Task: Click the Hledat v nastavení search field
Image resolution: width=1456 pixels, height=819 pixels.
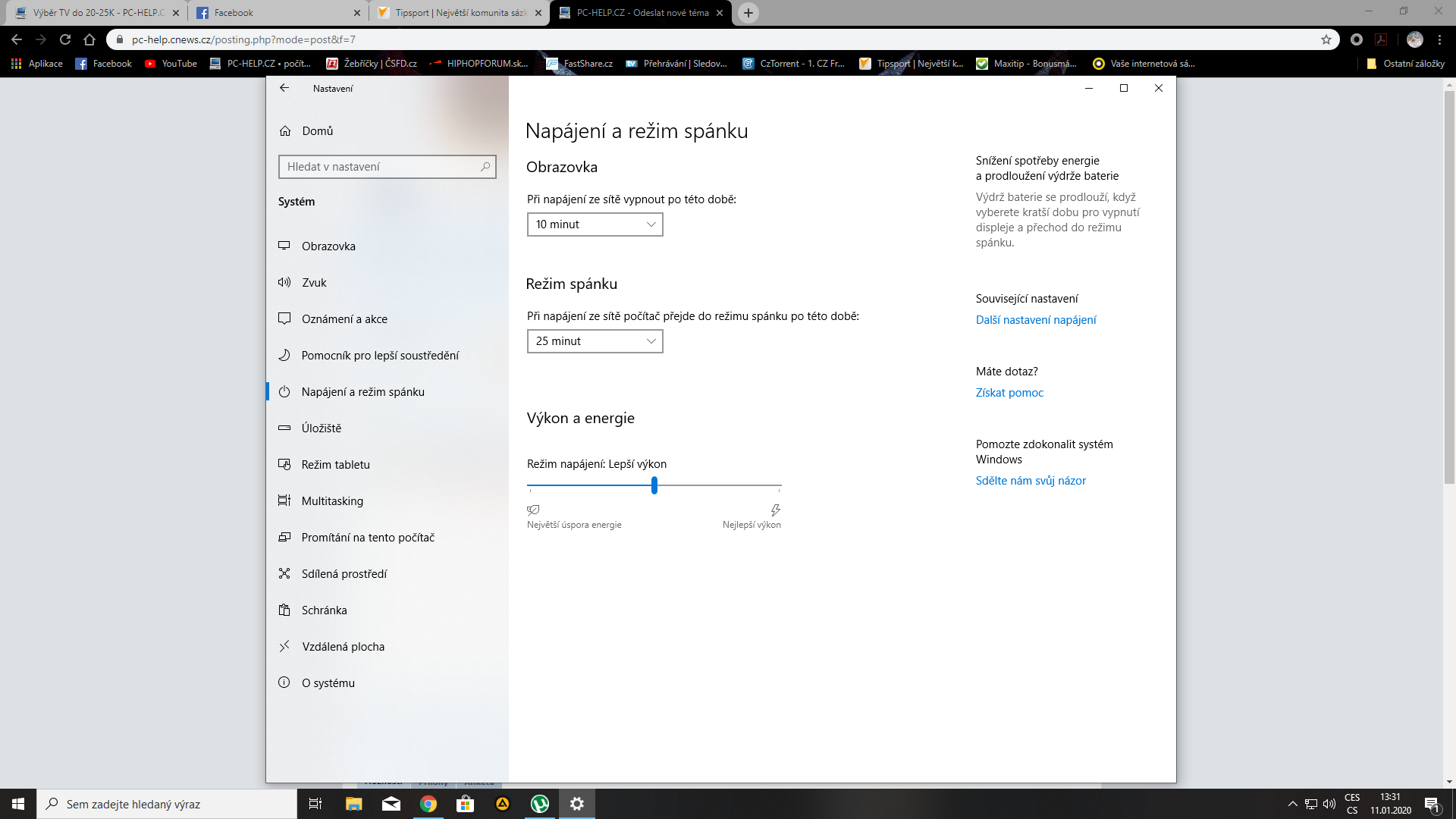Action: tap(379, 167)
